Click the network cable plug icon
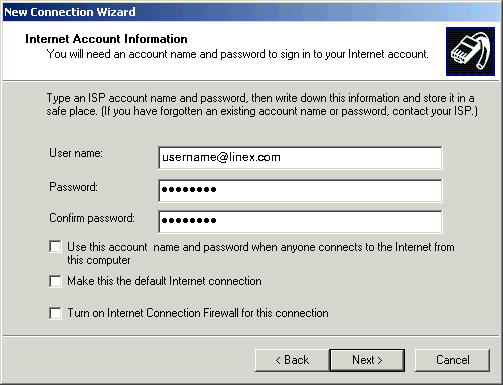The height and width of the screenshot is (385, 503). click(470, 51)
